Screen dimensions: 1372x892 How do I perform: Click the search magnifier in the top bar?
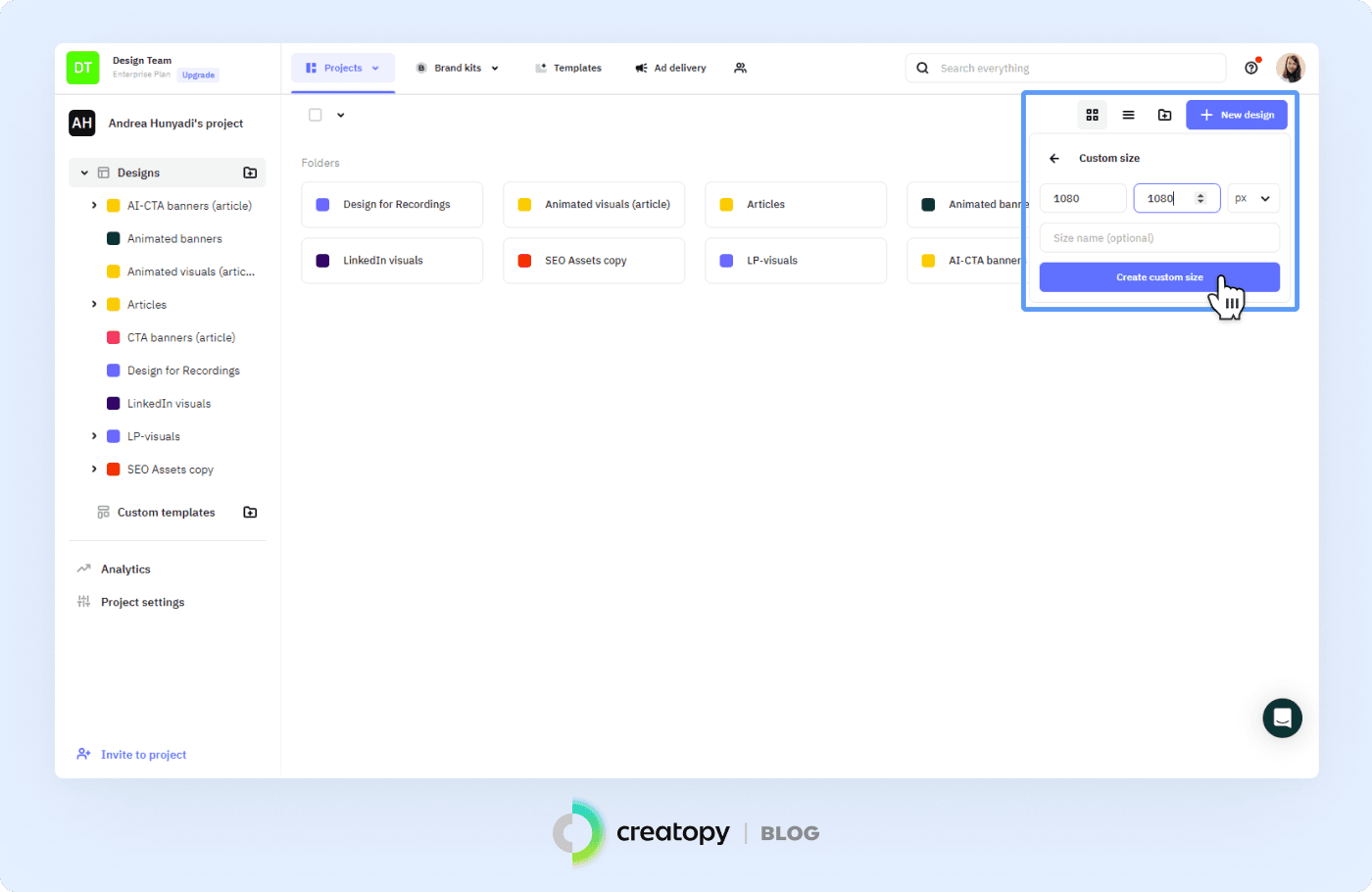(922, 68)
